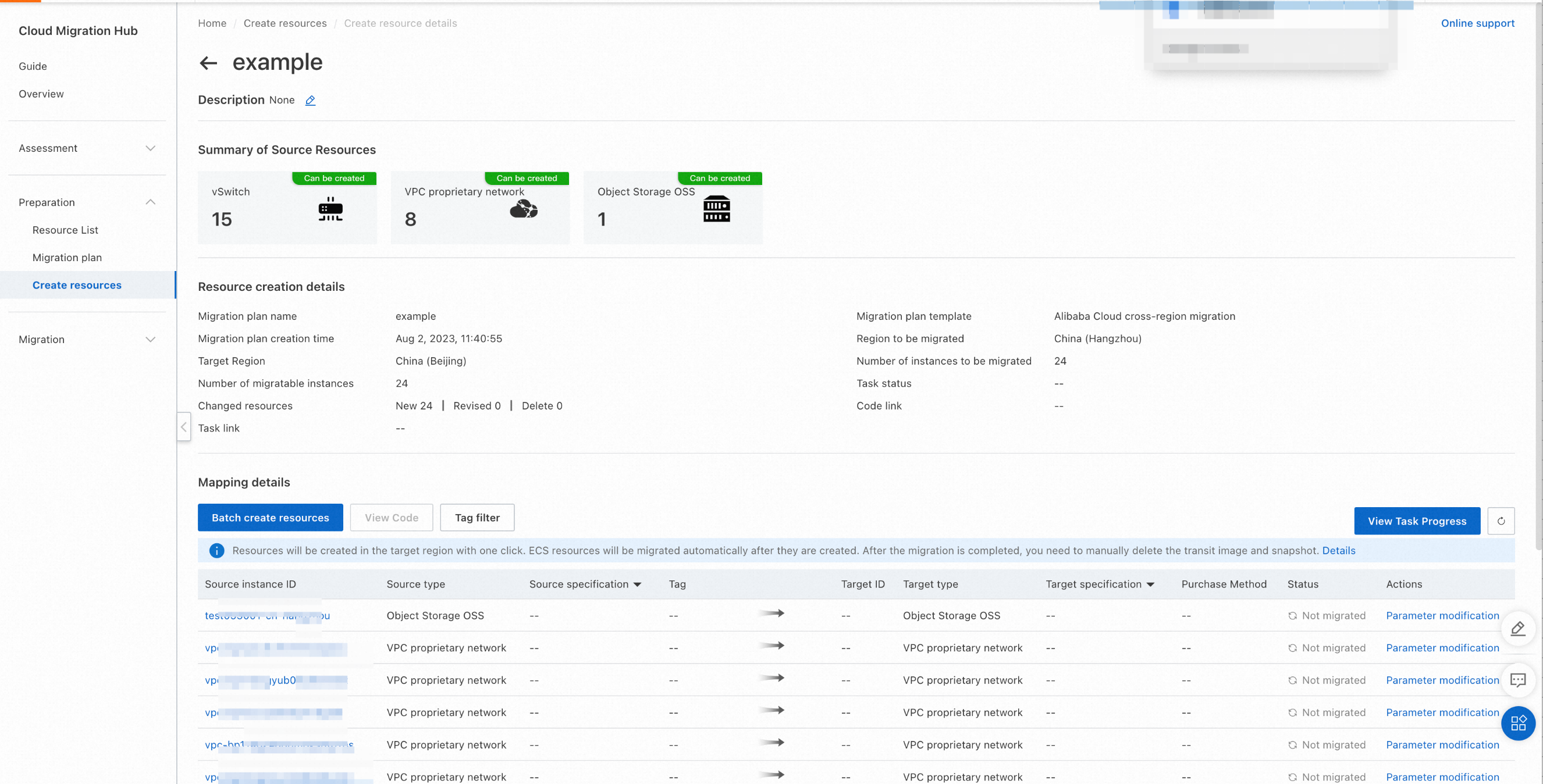The image size is (1543, 784).
Task: Click Batch create resources button
Action: pyautogui.click(x=270, y=518)
